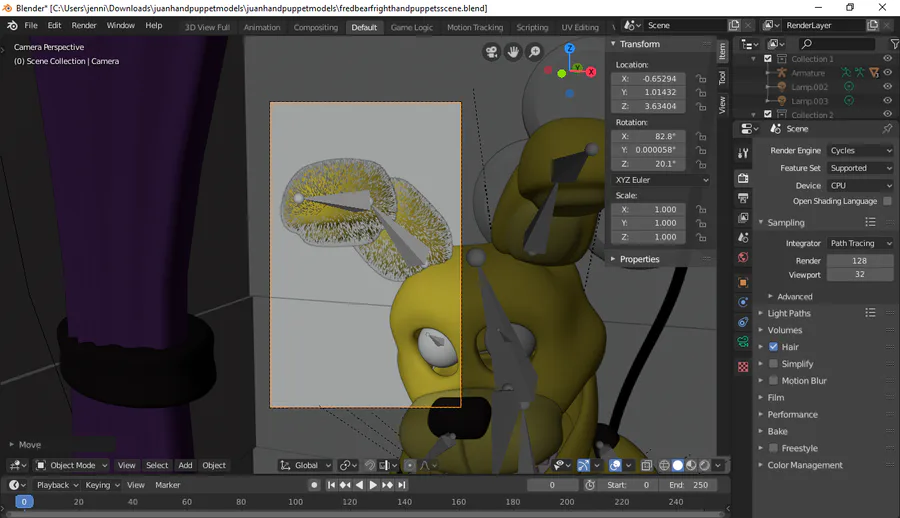This screenshot has height=518, width=900.
Task: Open the World properties globe icon
Action: pyautogui.click(x=743, y=257)
